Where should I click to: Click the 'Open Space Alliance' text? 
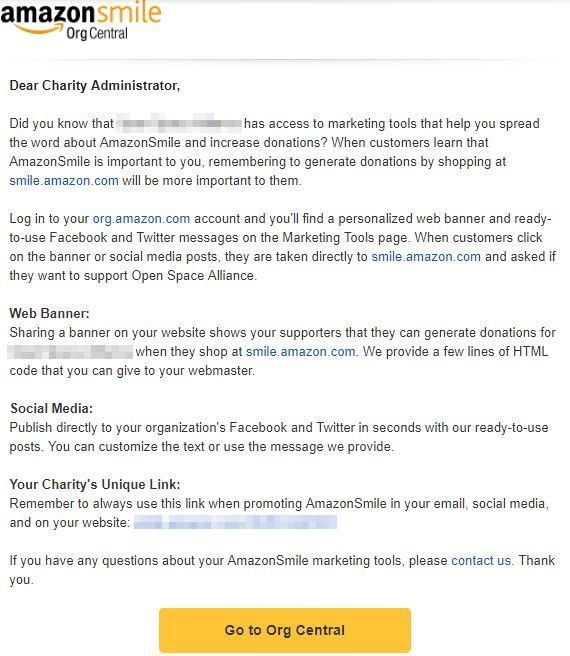[x=193, y=276]
